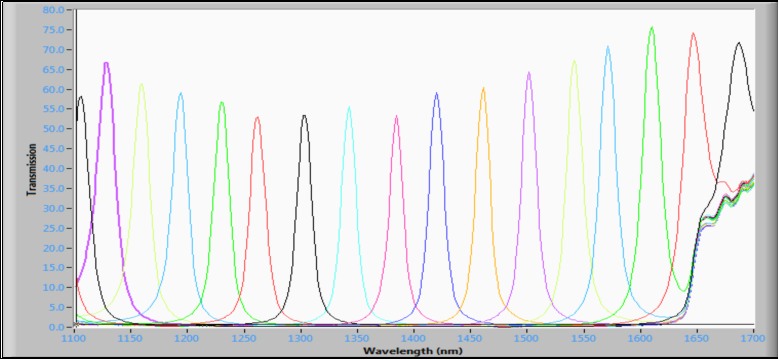Click the violet curve peak near 1500 nm
The image size is (779, 360).
(x=529, y=73)
